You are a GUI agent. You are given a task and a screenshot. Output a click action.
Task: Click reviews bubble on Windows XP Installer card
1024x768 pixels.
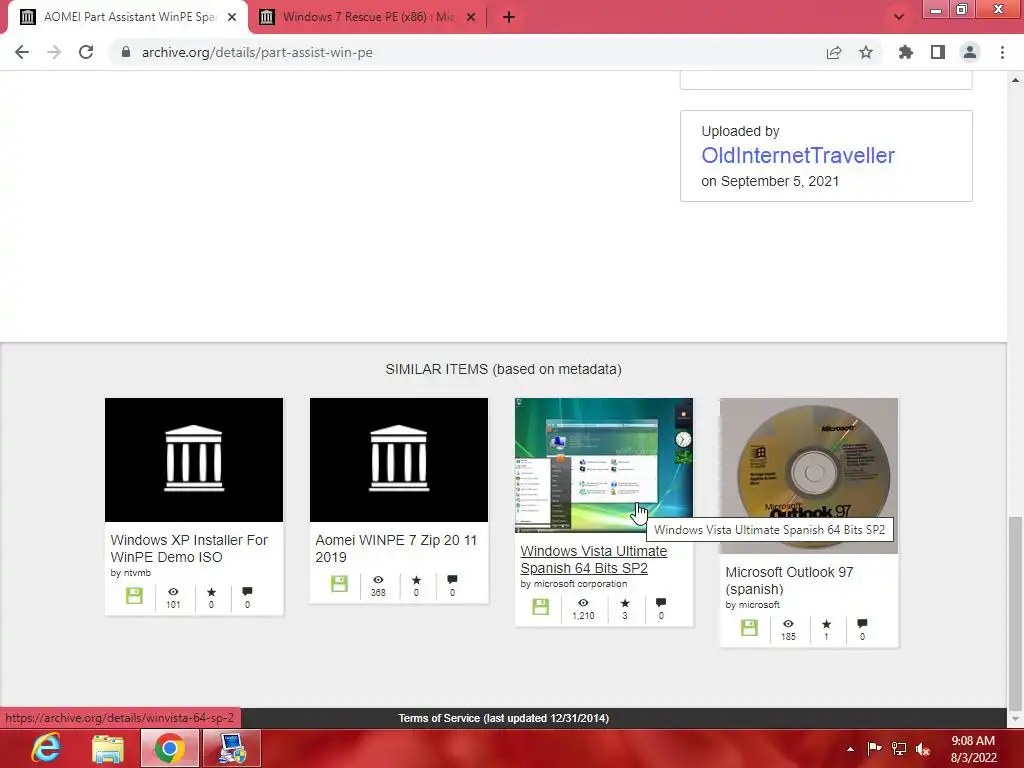247,592
